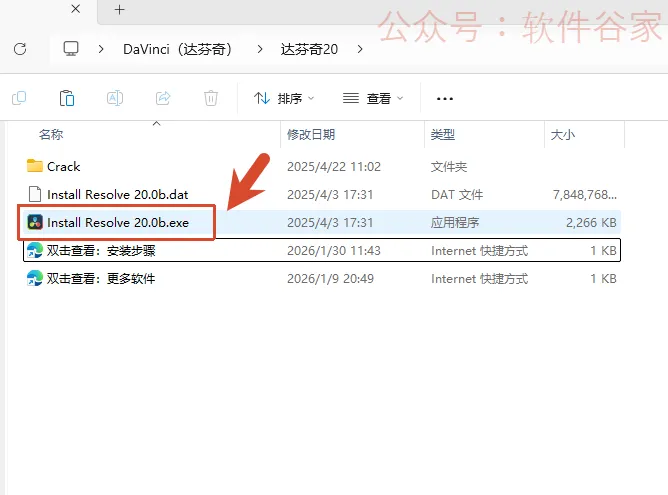Image resolution: width=668 pixels, height=495 pixels.
Task: Open the 排序 sort dropdown
Action: [x=284, y=98]
